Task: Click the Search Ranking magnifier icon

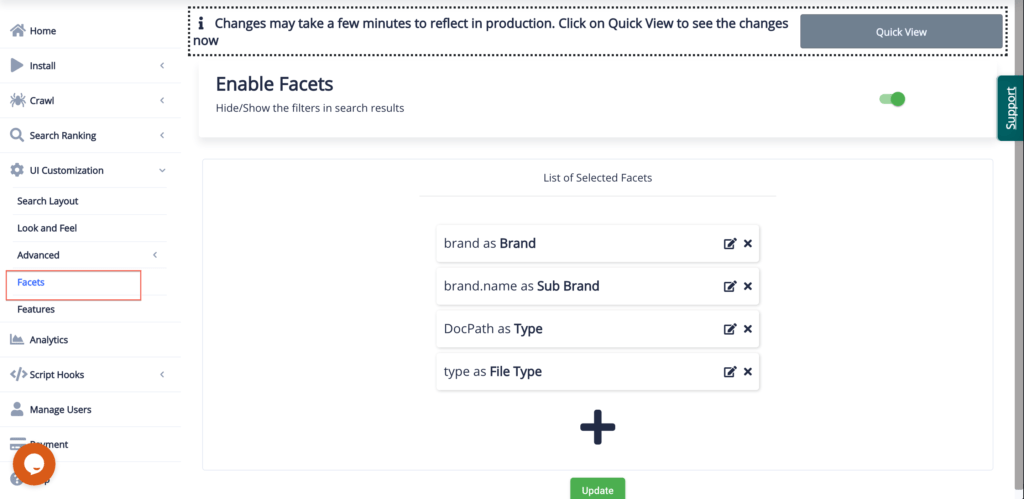Action: pyautogui.click(x=17, y=135)
